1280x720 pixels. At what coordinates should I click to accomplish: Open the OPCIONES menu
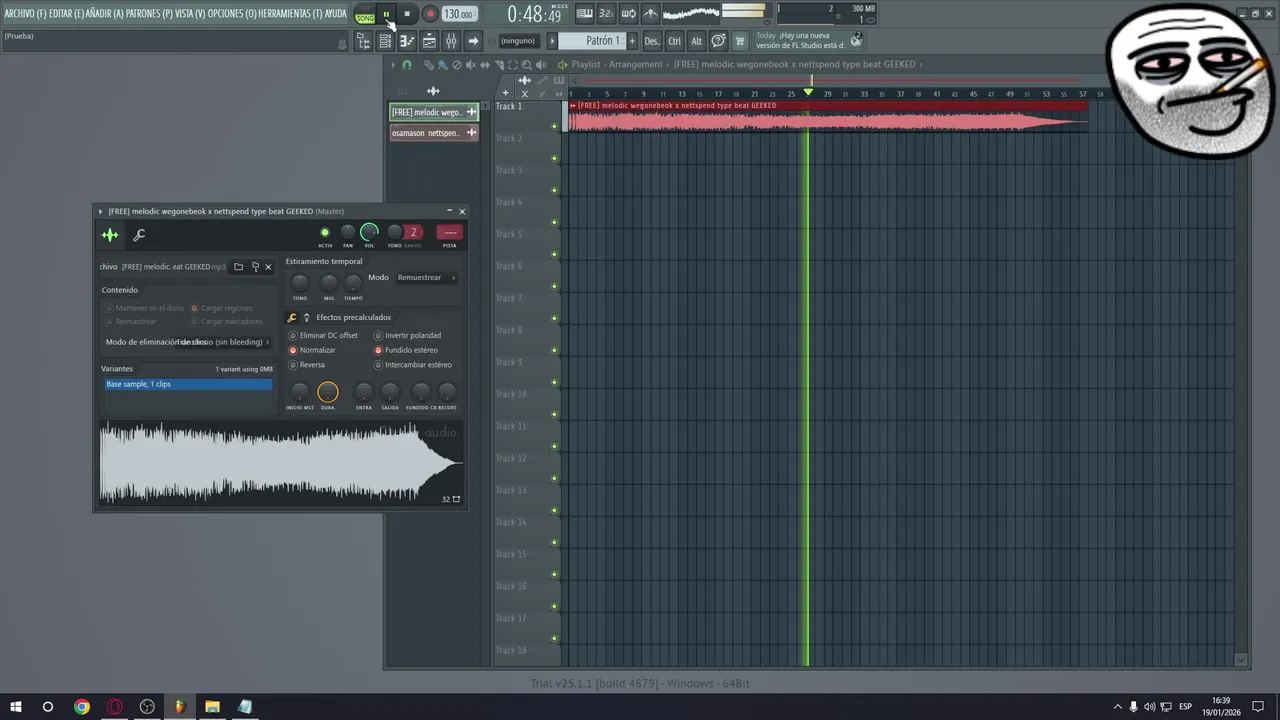point(232,14)
